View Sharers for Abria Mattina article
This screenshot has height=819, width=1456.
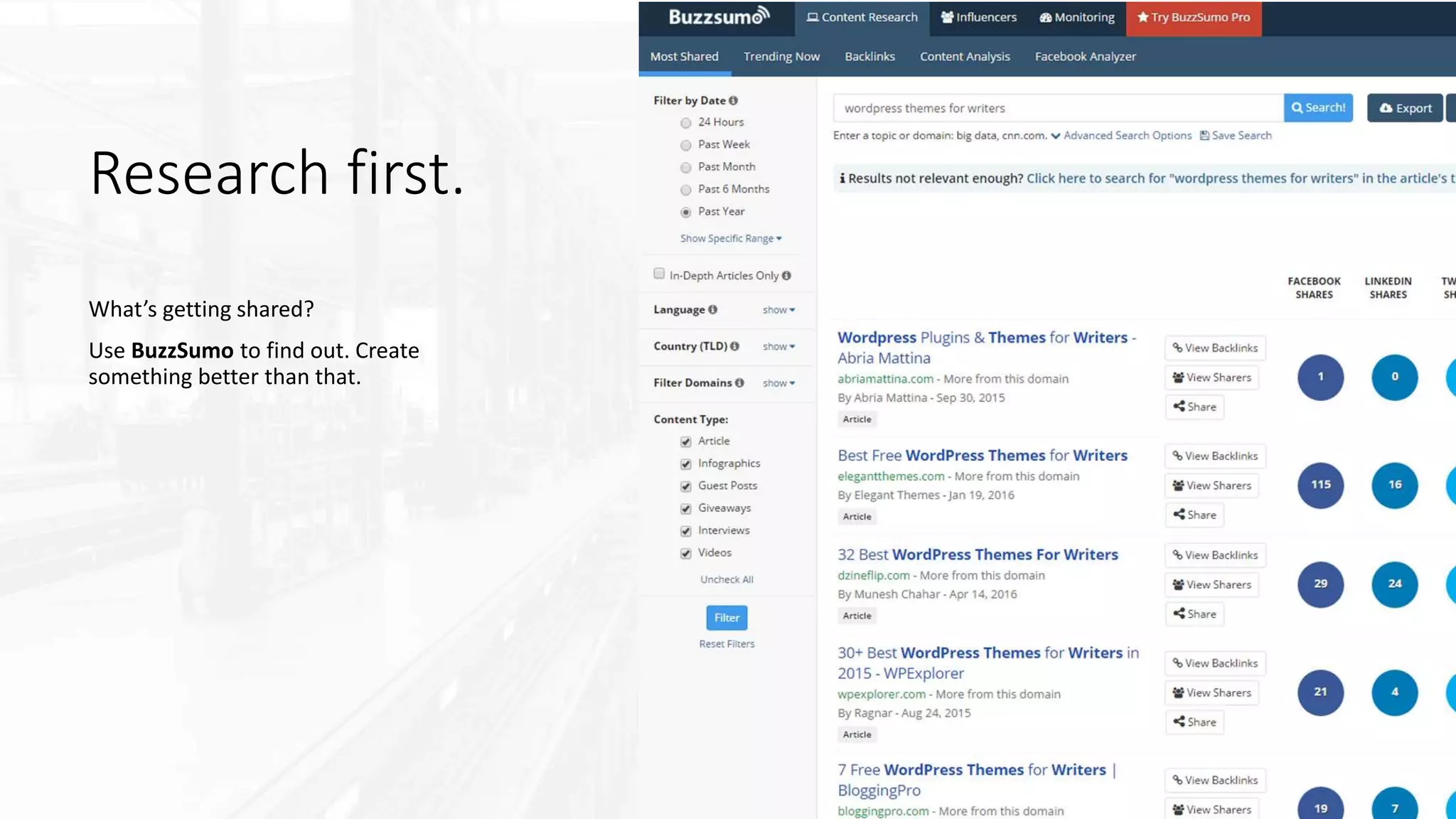tap(1211, 378)
